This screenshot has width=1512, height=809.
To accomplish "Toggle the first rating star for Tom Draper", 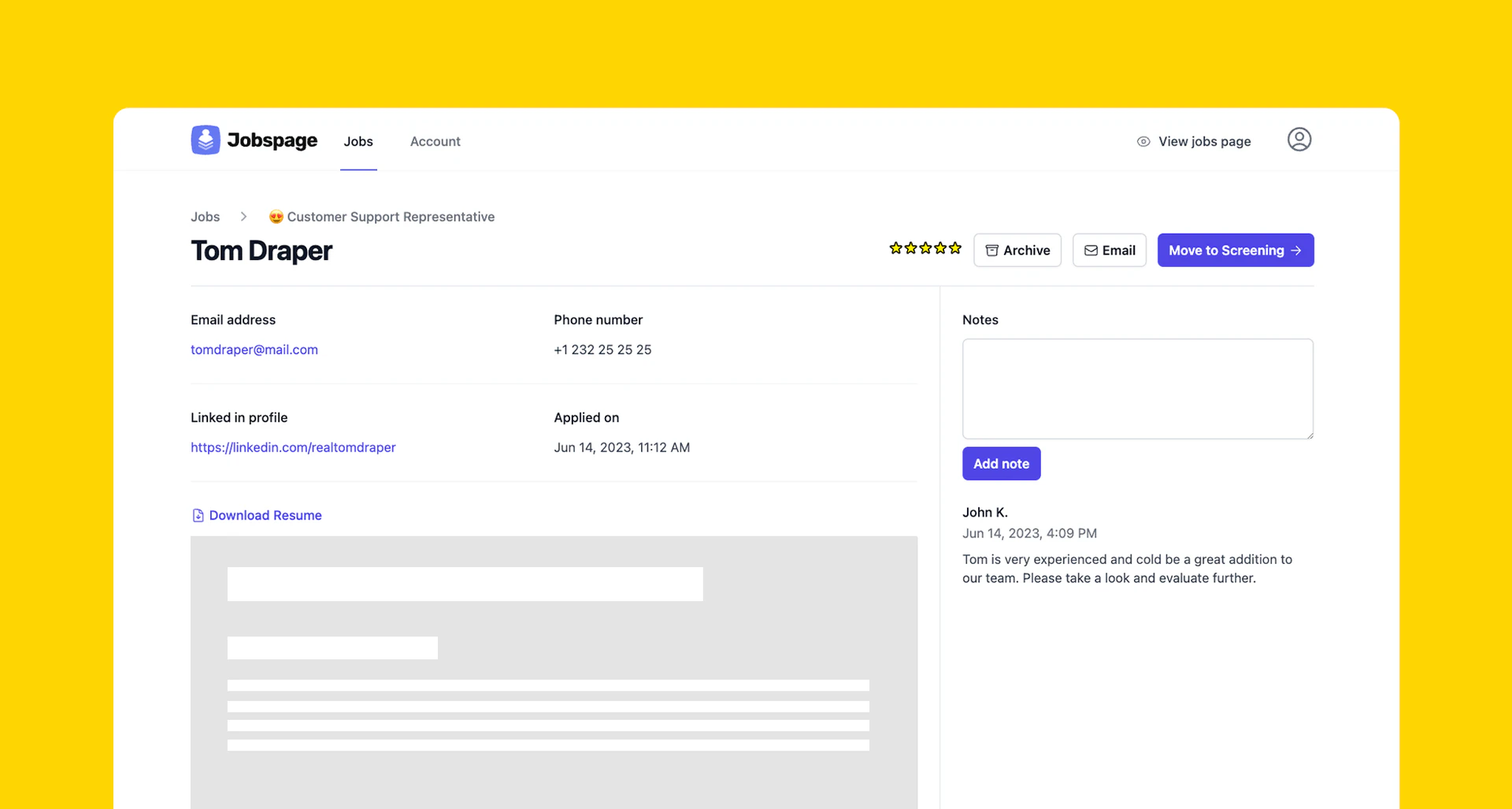I will pyautogui.click(x=895, y=247).
